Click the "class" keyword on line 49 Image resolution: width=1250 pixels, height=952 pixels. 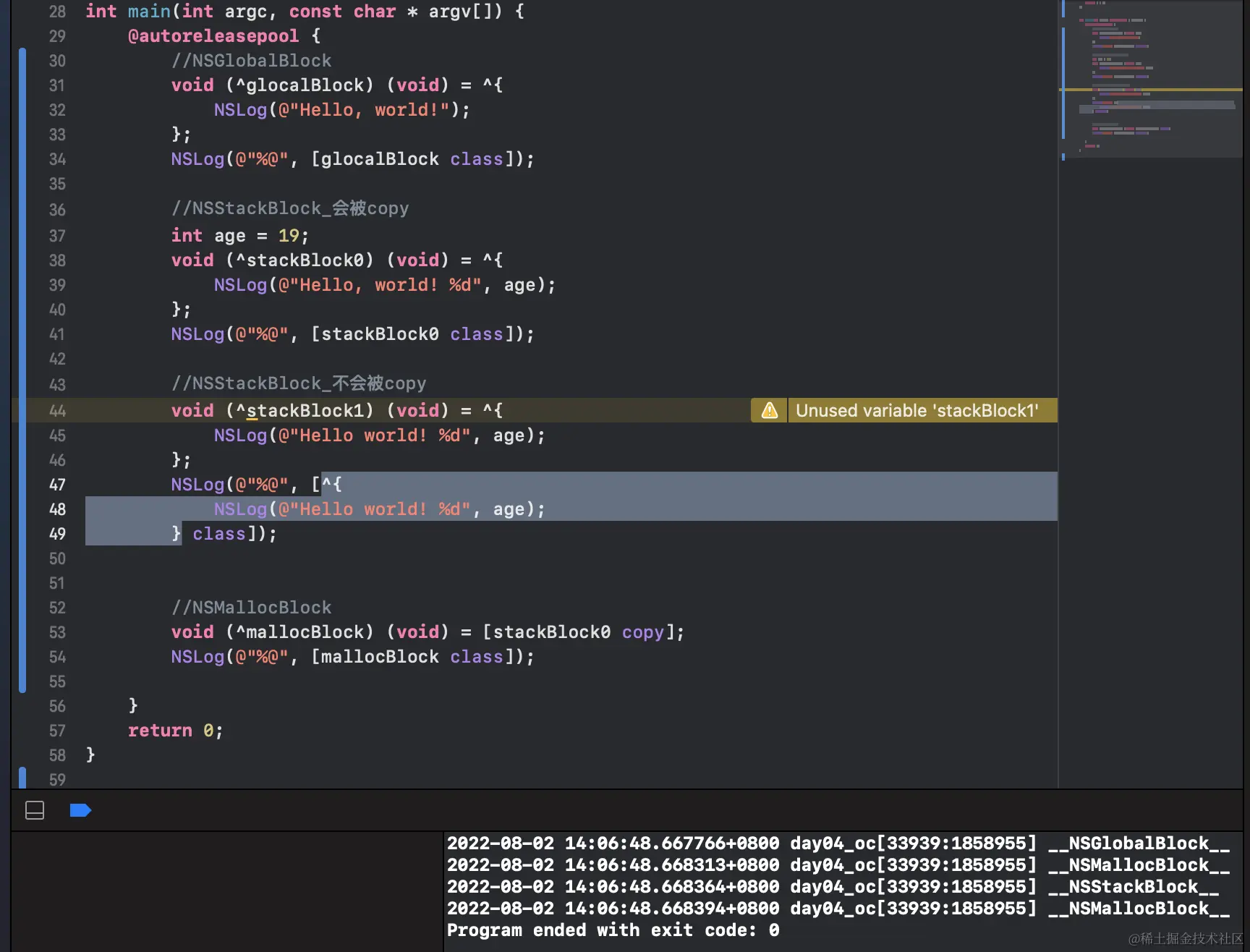point(219,534)
